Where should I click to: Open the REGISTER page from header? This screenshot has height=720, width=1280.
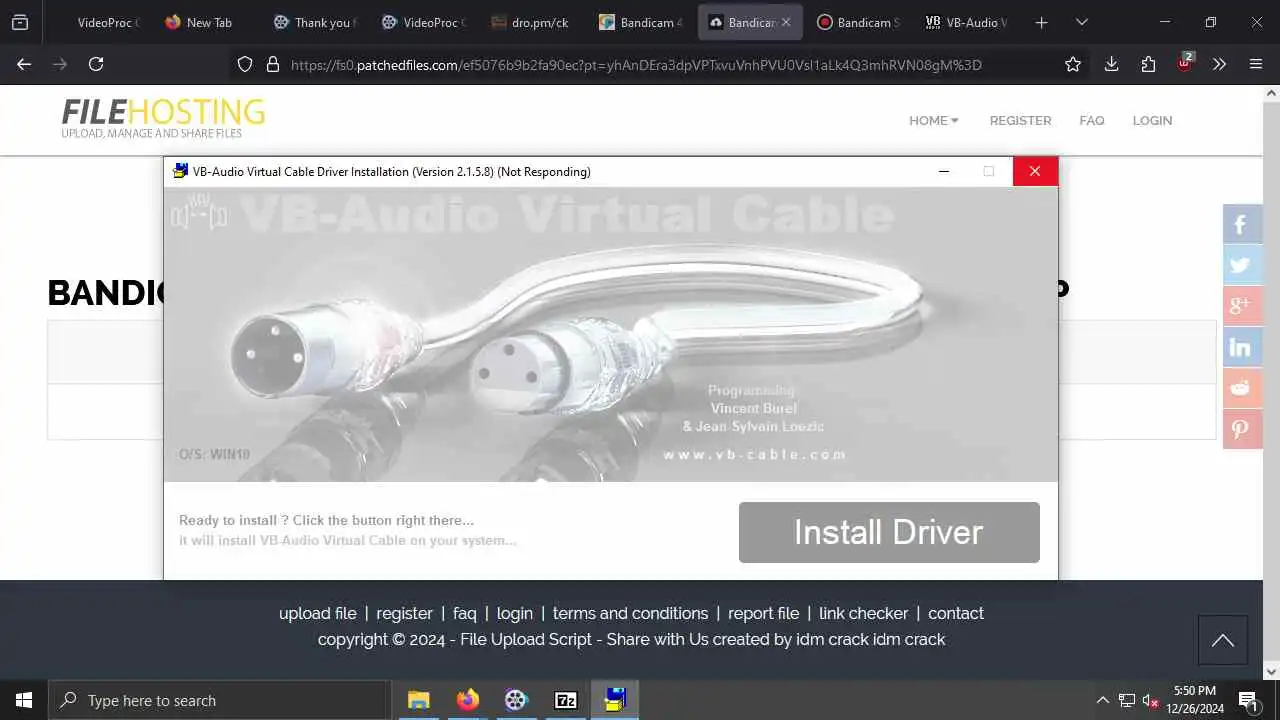(1020, 120)
